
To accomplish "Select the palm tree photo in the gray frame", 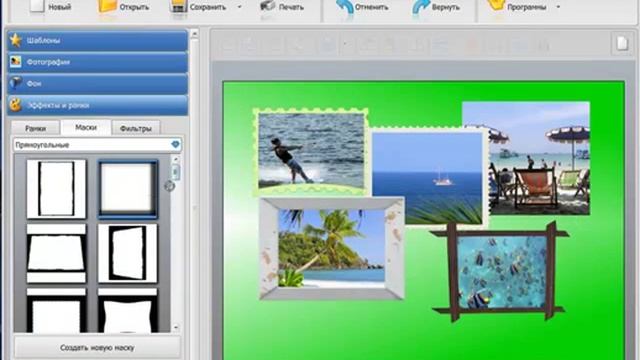I will (x=331, y=248).
